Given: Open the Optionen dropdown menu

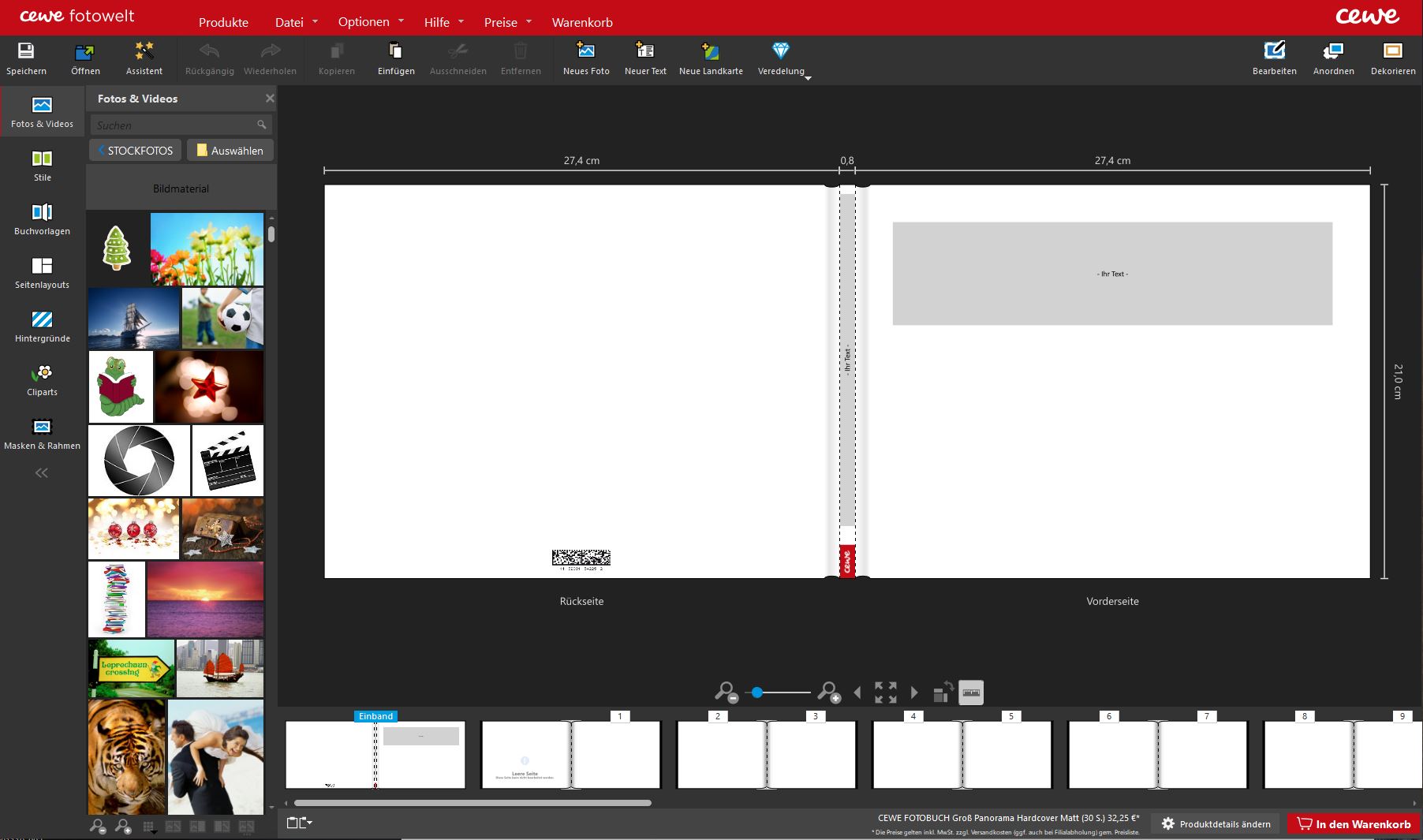Looking at the screenshot, I should pos(371,22).
